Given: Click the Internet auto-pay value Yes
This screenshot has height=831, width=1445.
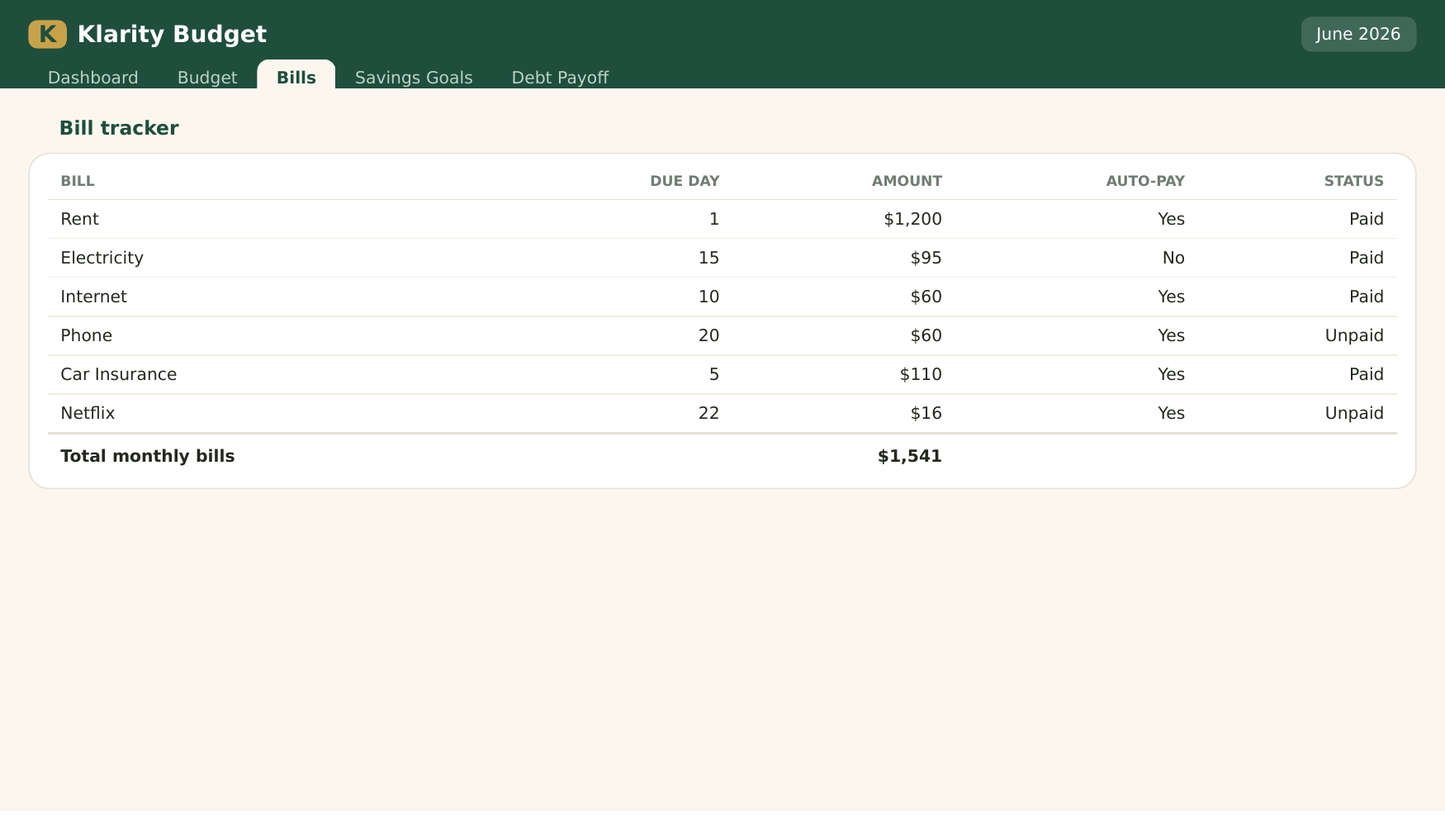Looking at the screenshot, I should pyautogui.click(x=1171, y=297).
